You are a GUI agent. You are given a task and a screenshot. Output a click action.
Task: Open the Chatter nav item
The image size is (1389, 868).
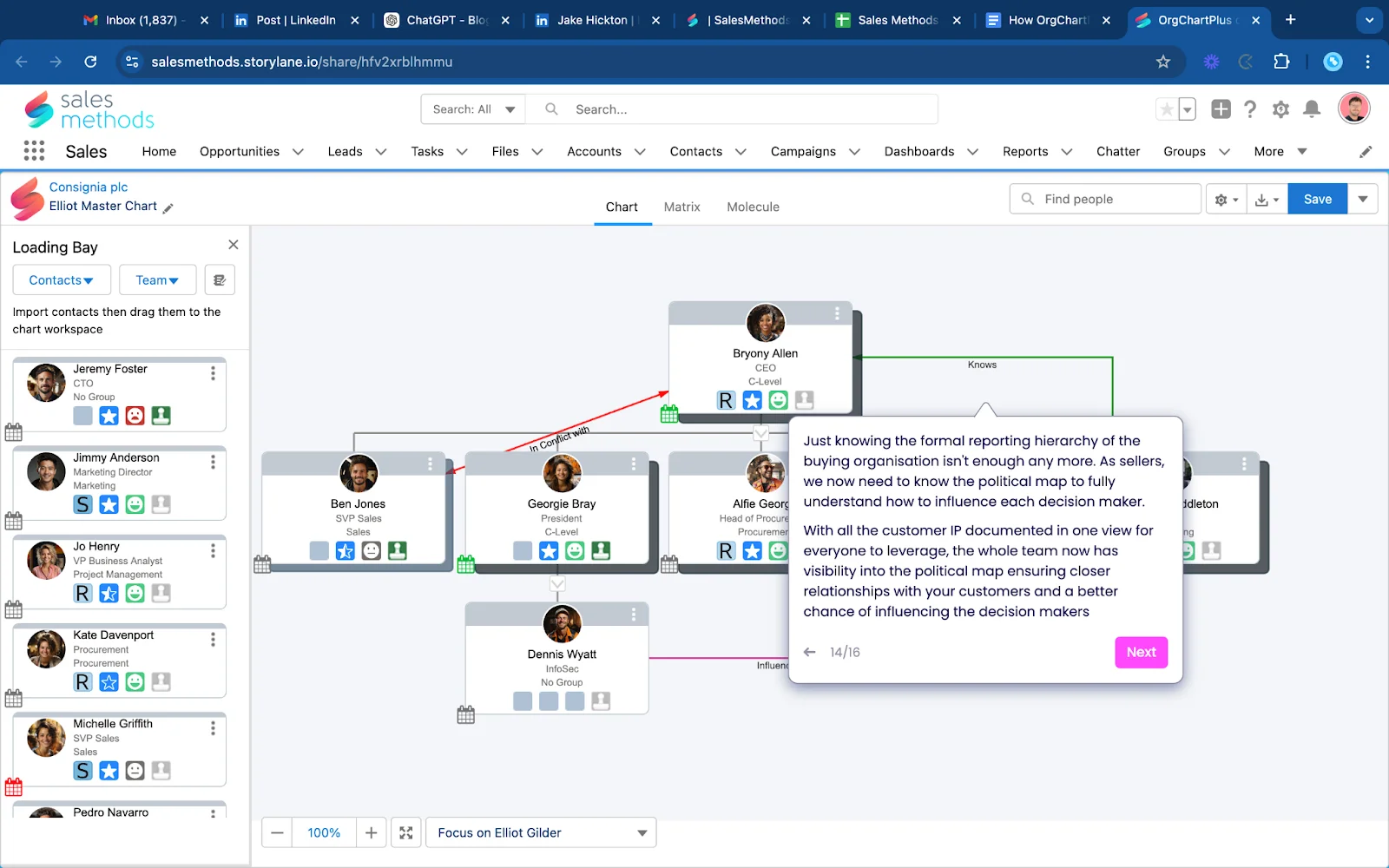pyautogui.click(x=1117, y=152)
